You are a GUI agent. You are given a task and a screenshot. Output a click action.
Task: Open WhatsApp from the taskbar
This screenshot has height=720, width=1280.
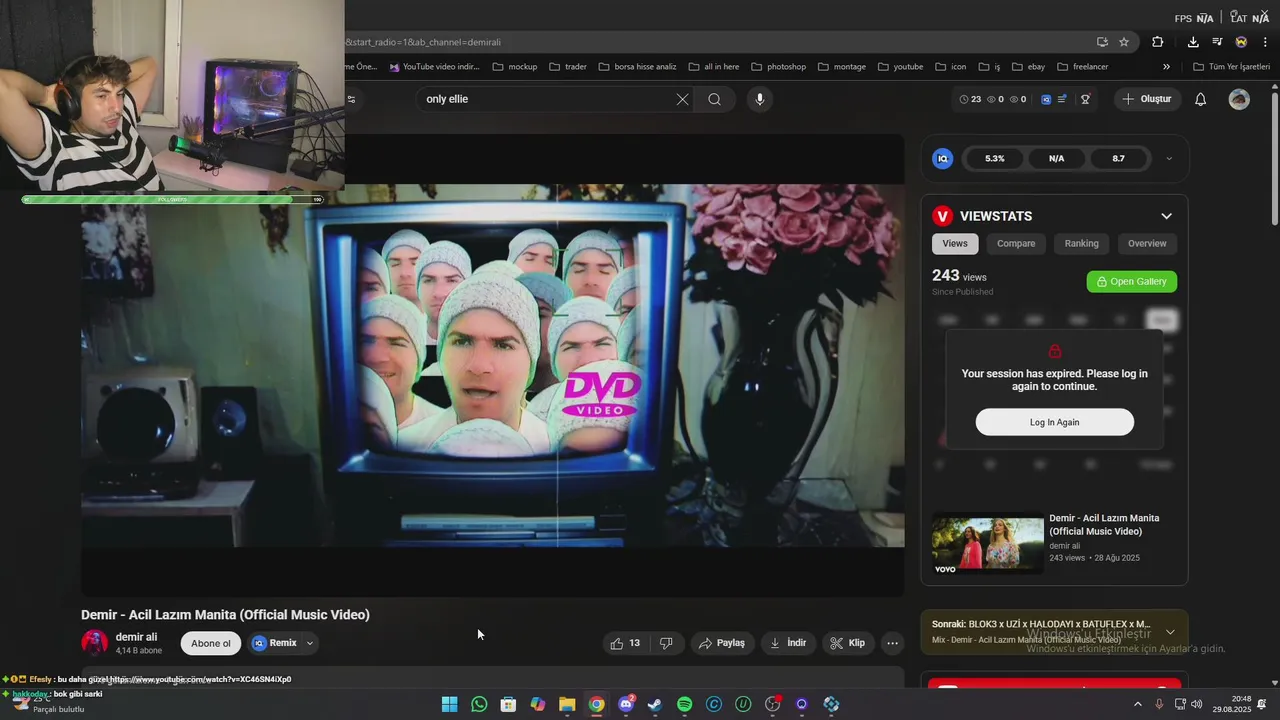coord(479,704)
